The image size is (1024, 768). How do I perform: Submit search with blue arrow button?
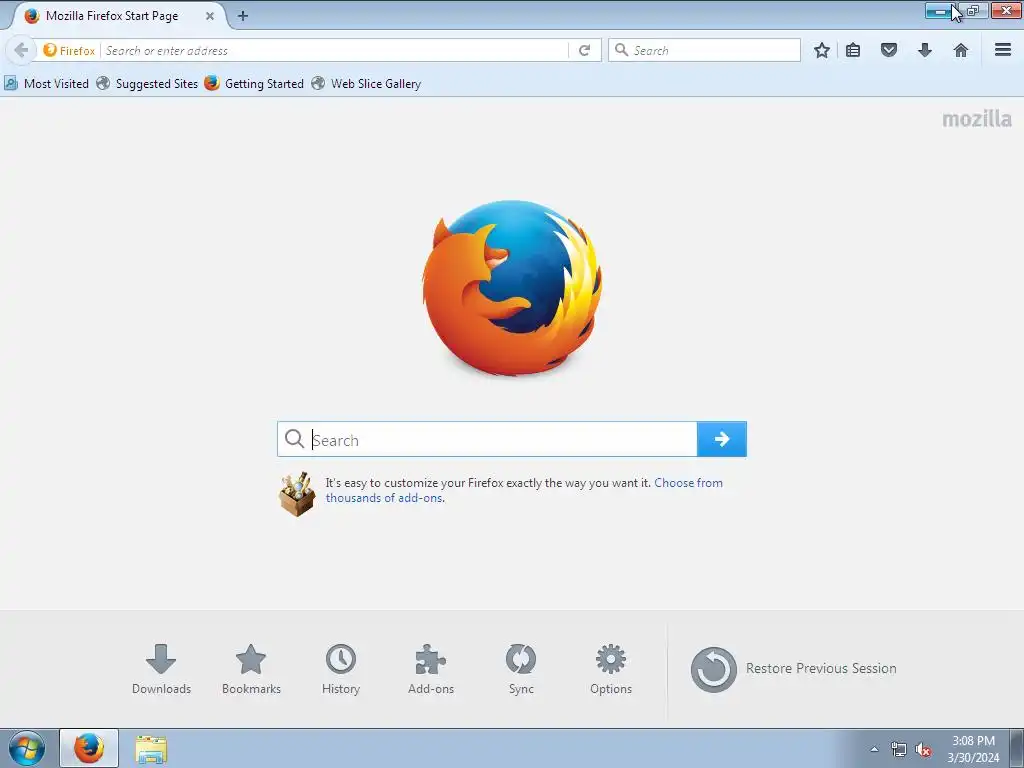[722, 439]
